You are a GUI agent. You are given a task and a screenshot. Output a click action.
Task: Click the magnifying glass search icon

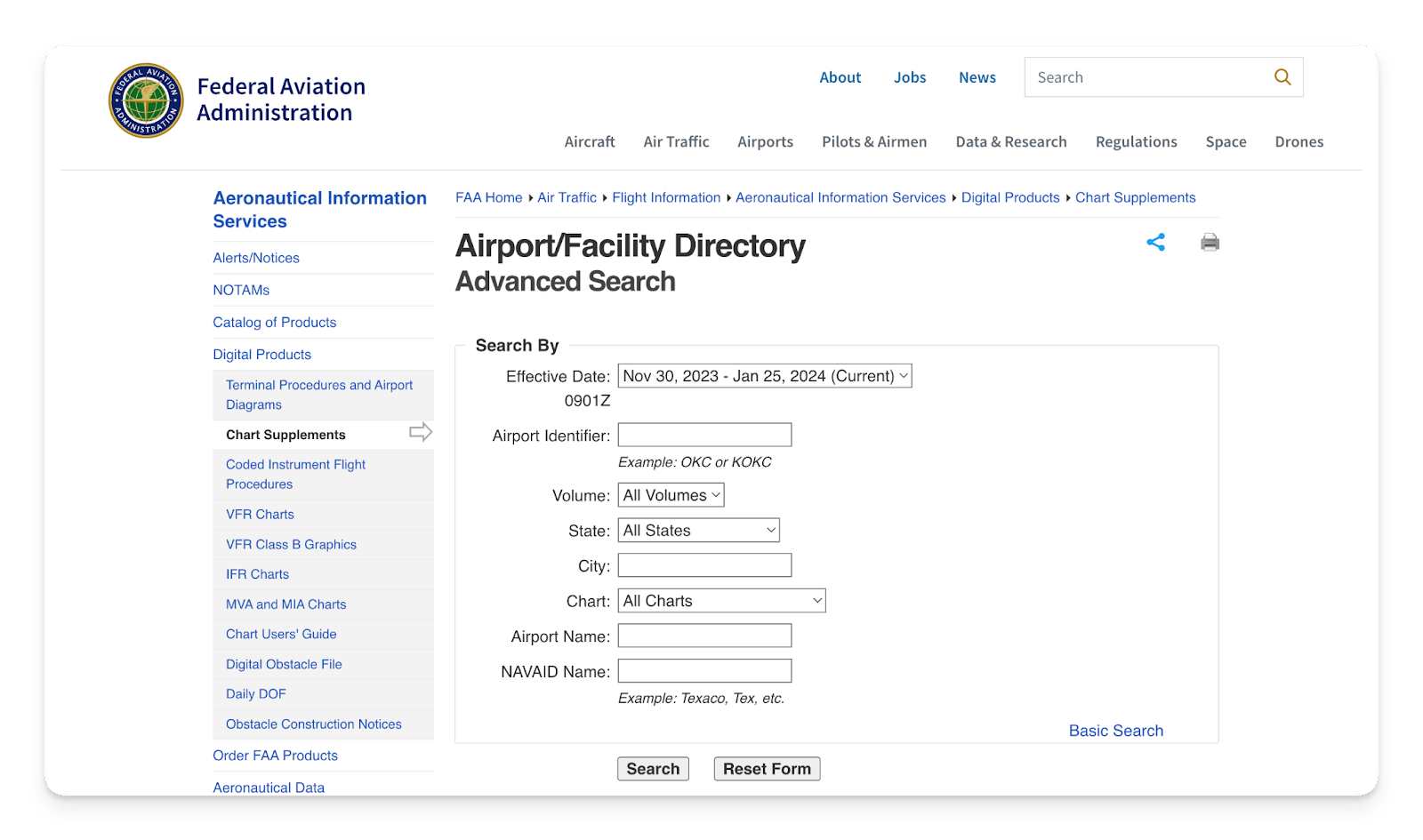coord(1282,77)
